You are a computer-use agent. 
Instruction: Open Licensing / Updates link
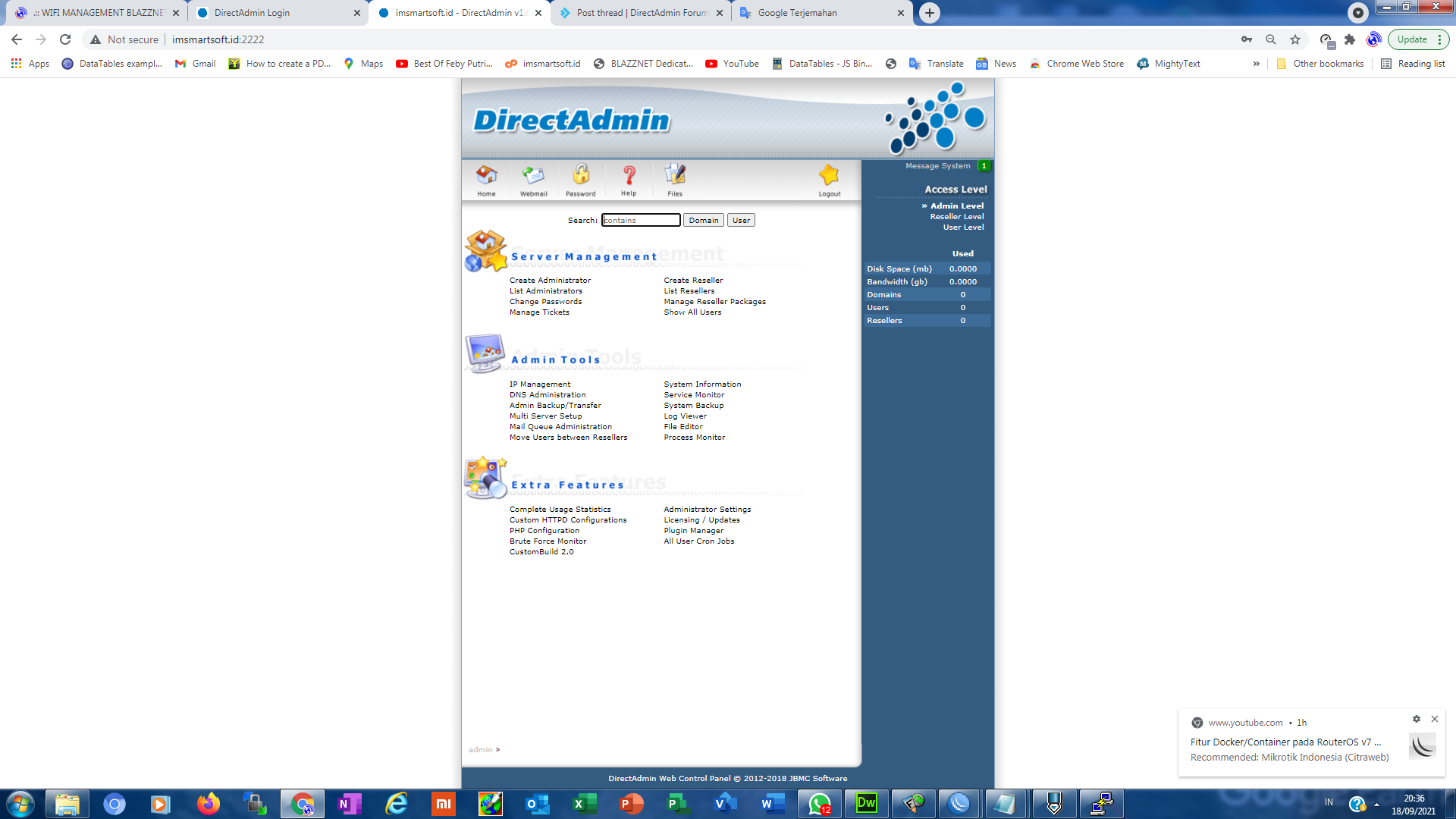(701, 520)
